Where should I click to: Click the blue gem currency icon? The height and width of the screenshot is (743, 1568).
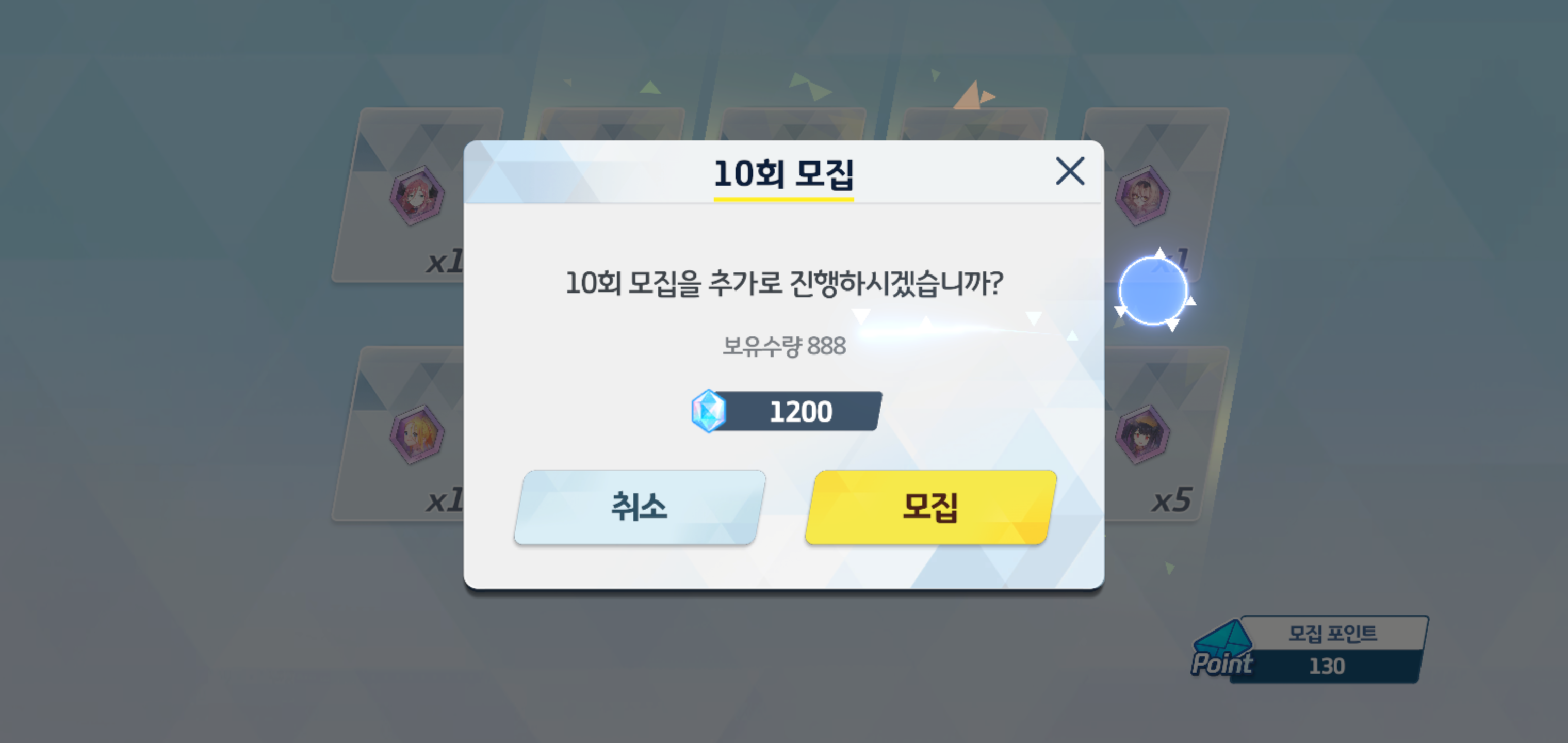point(709,411)
